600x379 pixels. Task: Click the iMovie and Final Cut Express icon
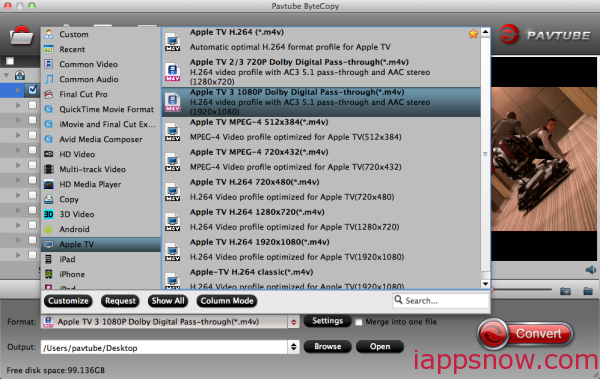coord(49,124)
